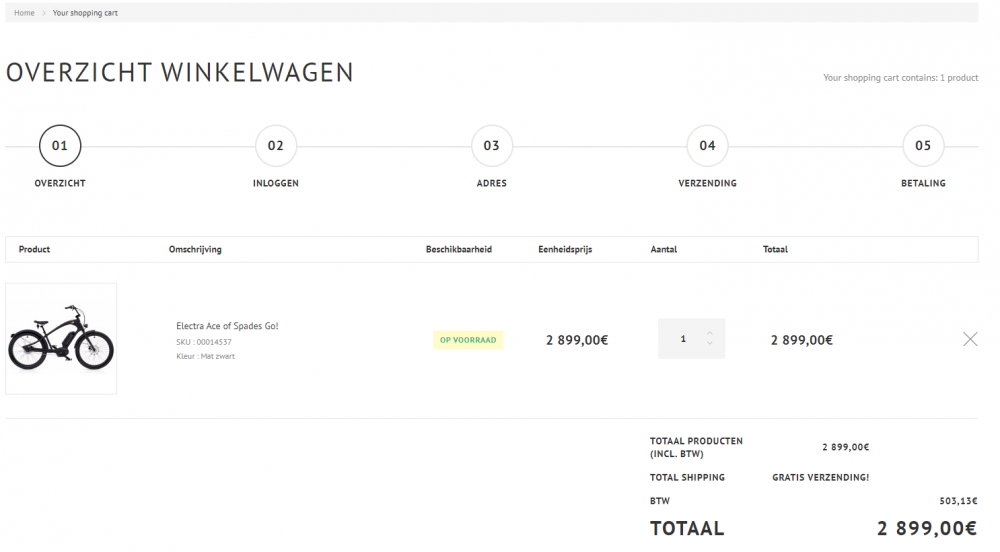Remove the Electra bike from cart
Screen dimensions: 1000x552
pyautogui.click(x=969, y=339)
